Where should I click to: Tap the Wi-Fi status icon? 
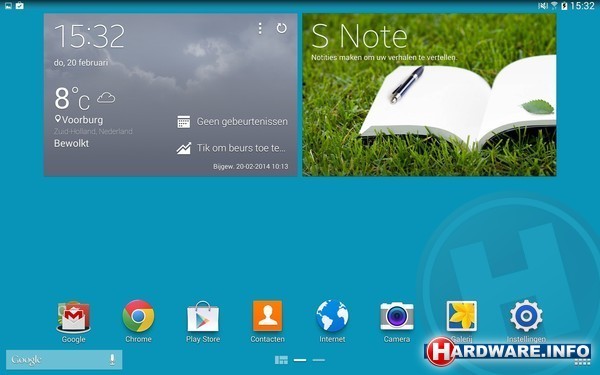(x=554, y=6)
